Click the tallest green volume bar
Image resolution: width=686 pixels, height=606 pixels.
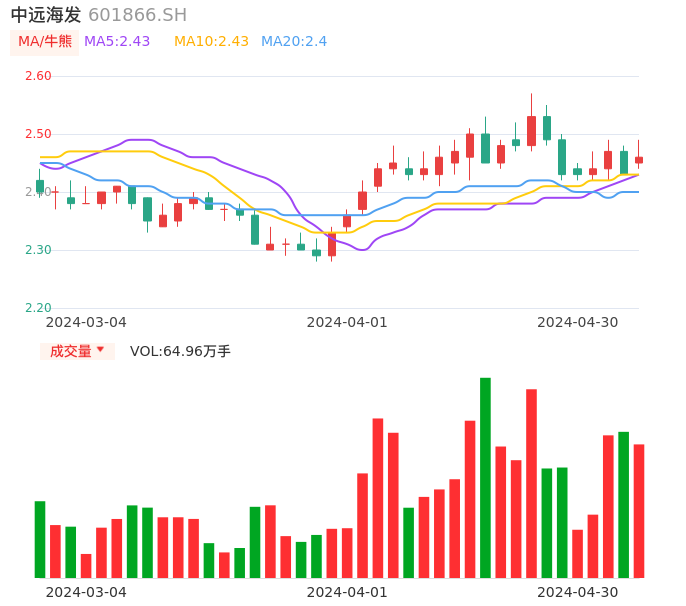pyautogui.click(x=485, y=478)
